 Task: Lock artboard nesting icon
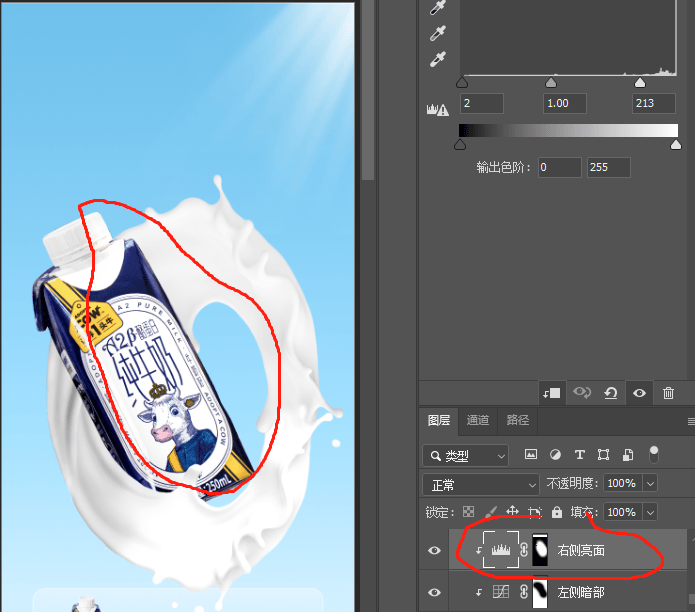click(535, 512)
